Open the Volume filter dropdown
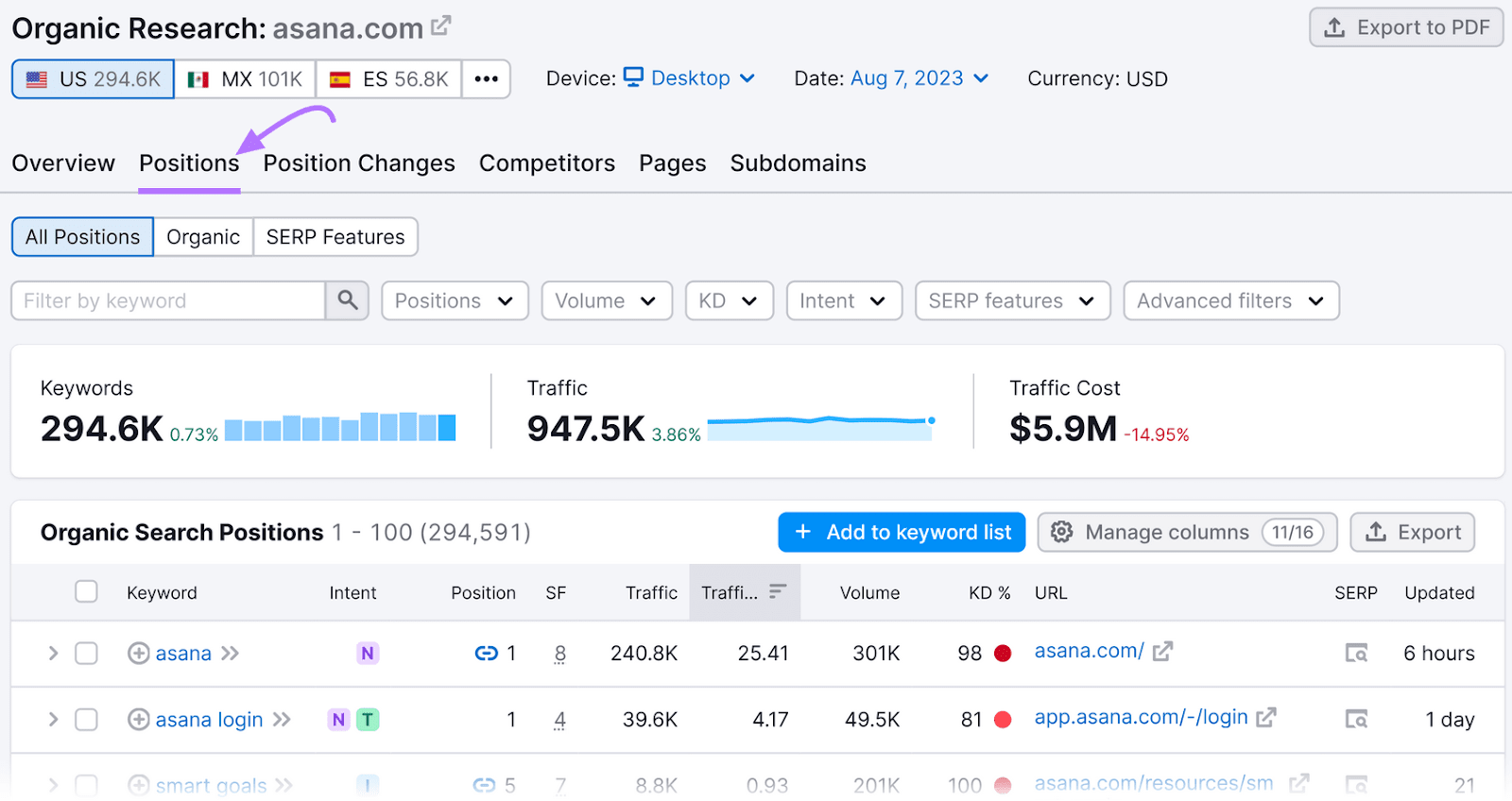The height and width of the screenshot is (801, 1512). [607, 300]
